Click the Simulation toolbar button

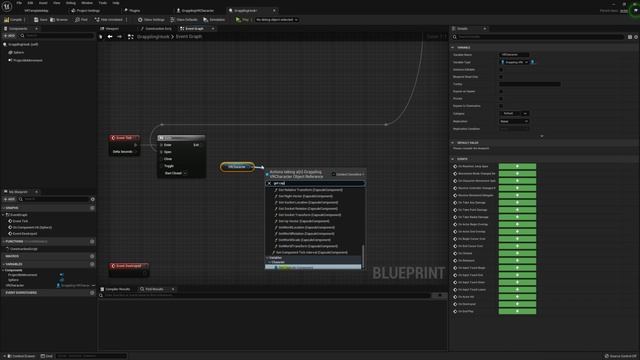pyautogui.click(x=214, y=20)
